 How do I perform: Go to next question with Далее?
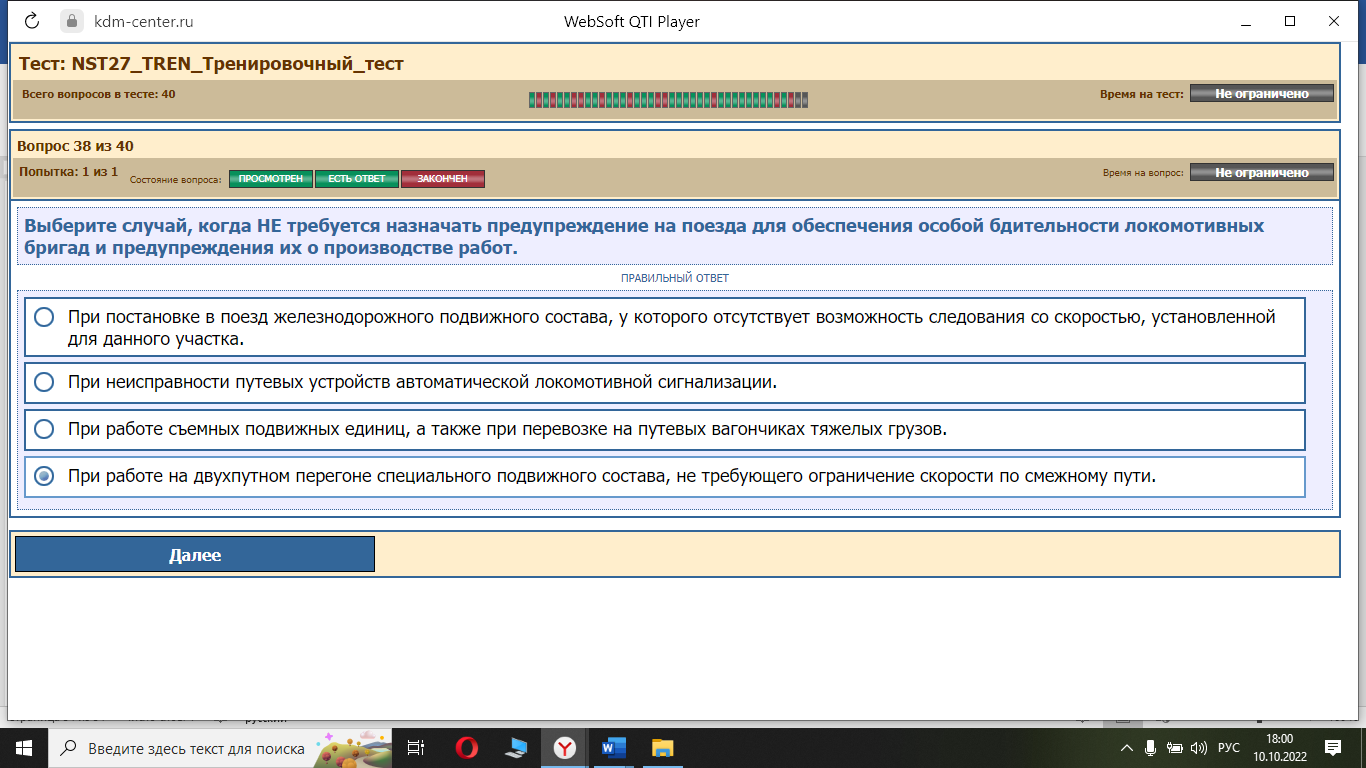[195, 555]
